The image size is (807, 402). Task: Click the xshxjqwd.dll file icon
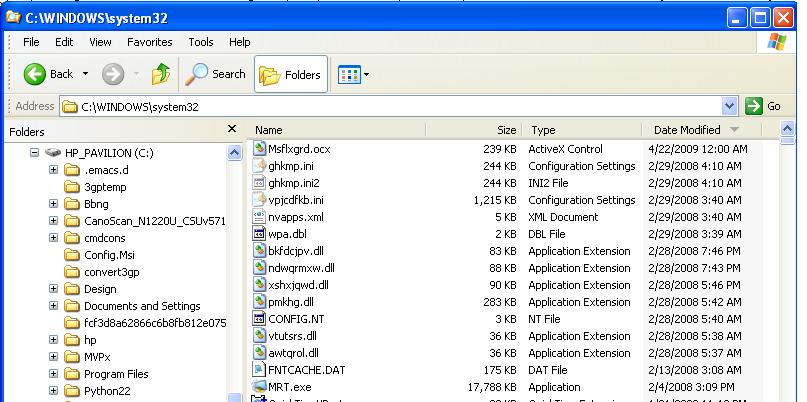tap(259, 285)
